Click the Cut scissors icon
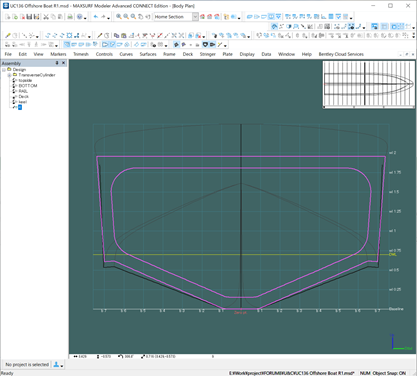Screen dimensions: 417x376 [46, 17]
